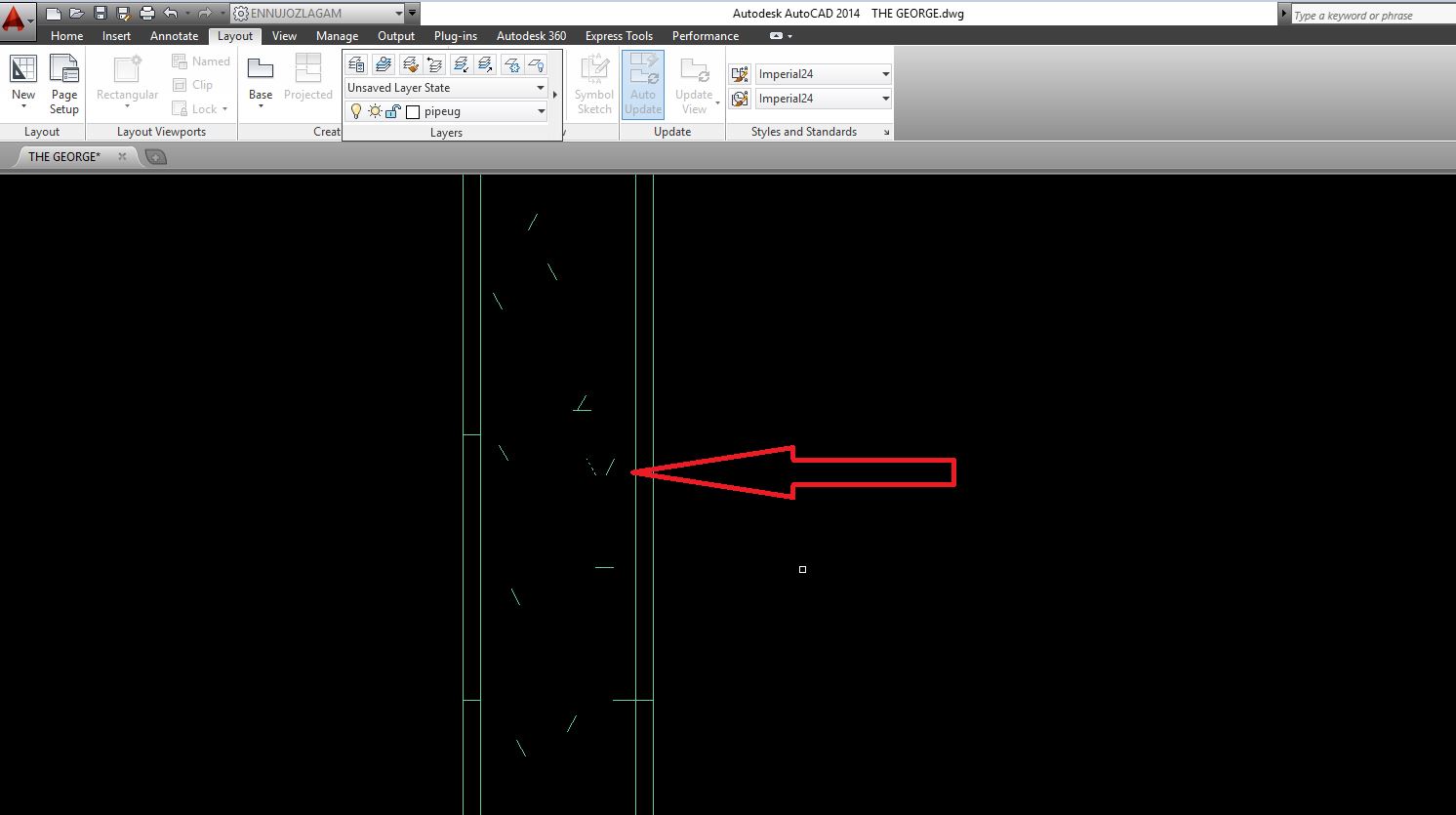
Task: Click the Layer Previous icon
Action: tap(434, 64)
